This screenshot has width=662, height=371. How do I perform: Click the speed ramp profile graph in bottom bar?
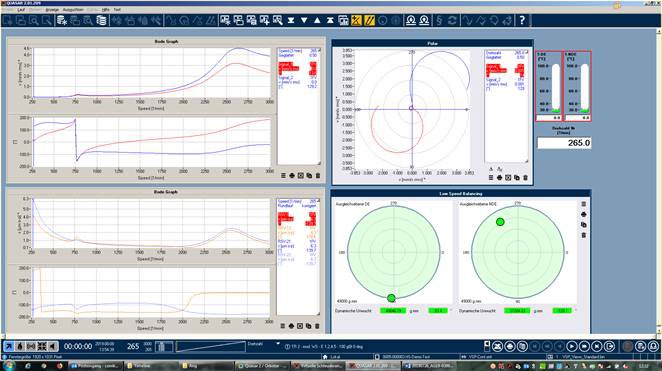point(211,347)
